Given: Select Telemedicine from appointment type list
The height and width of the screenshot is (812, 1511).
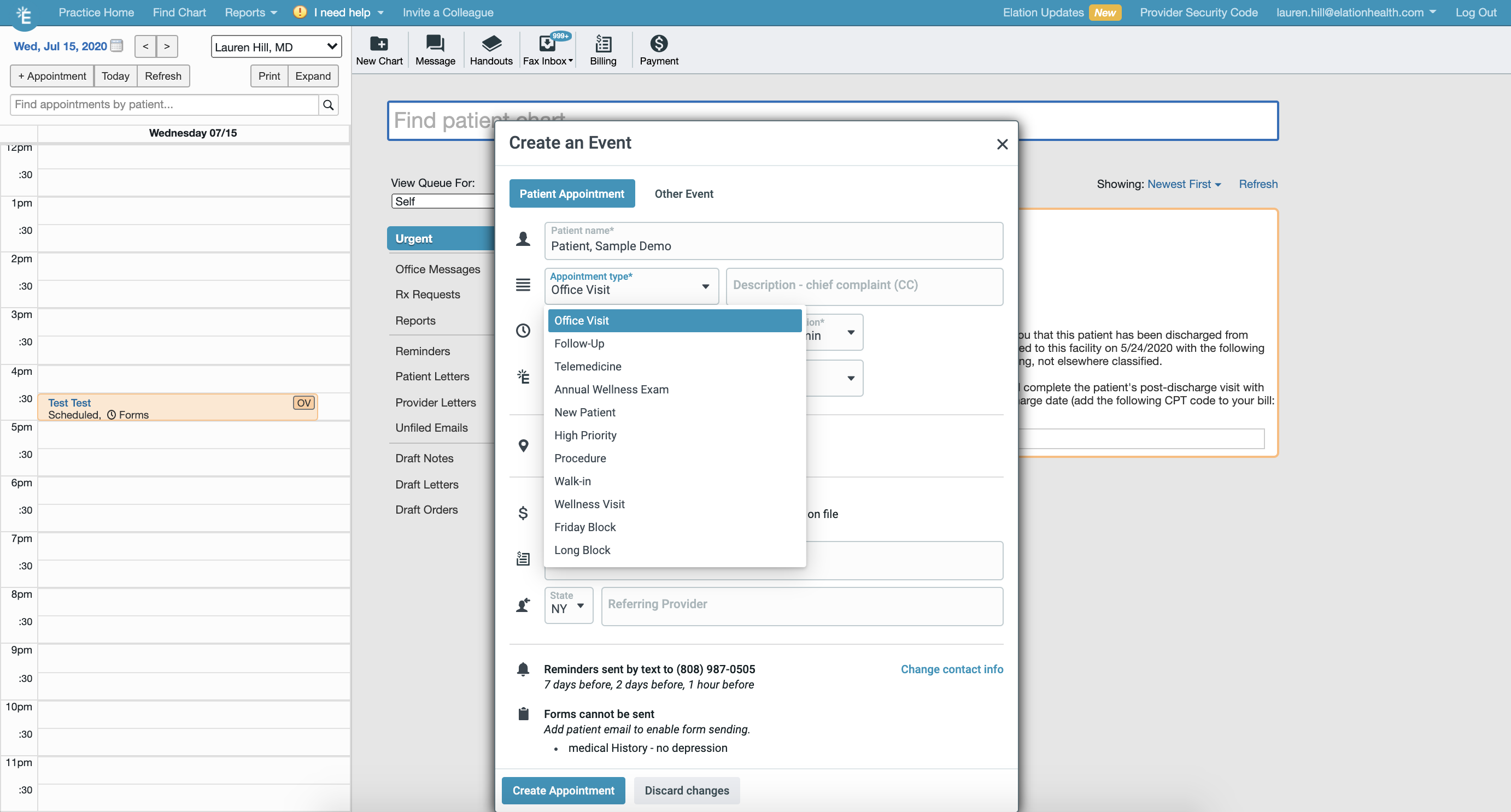Looking at the screenshot, I should pos(588,367).
